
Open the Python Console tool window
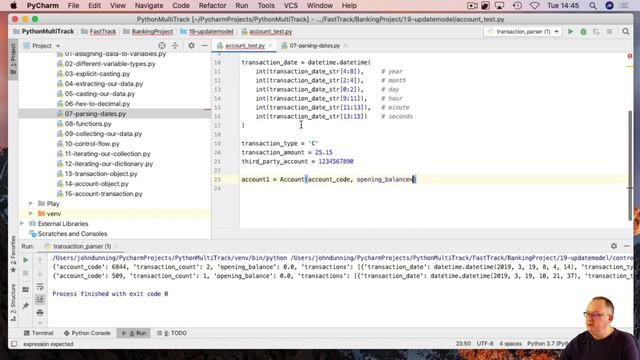point(87,333)
